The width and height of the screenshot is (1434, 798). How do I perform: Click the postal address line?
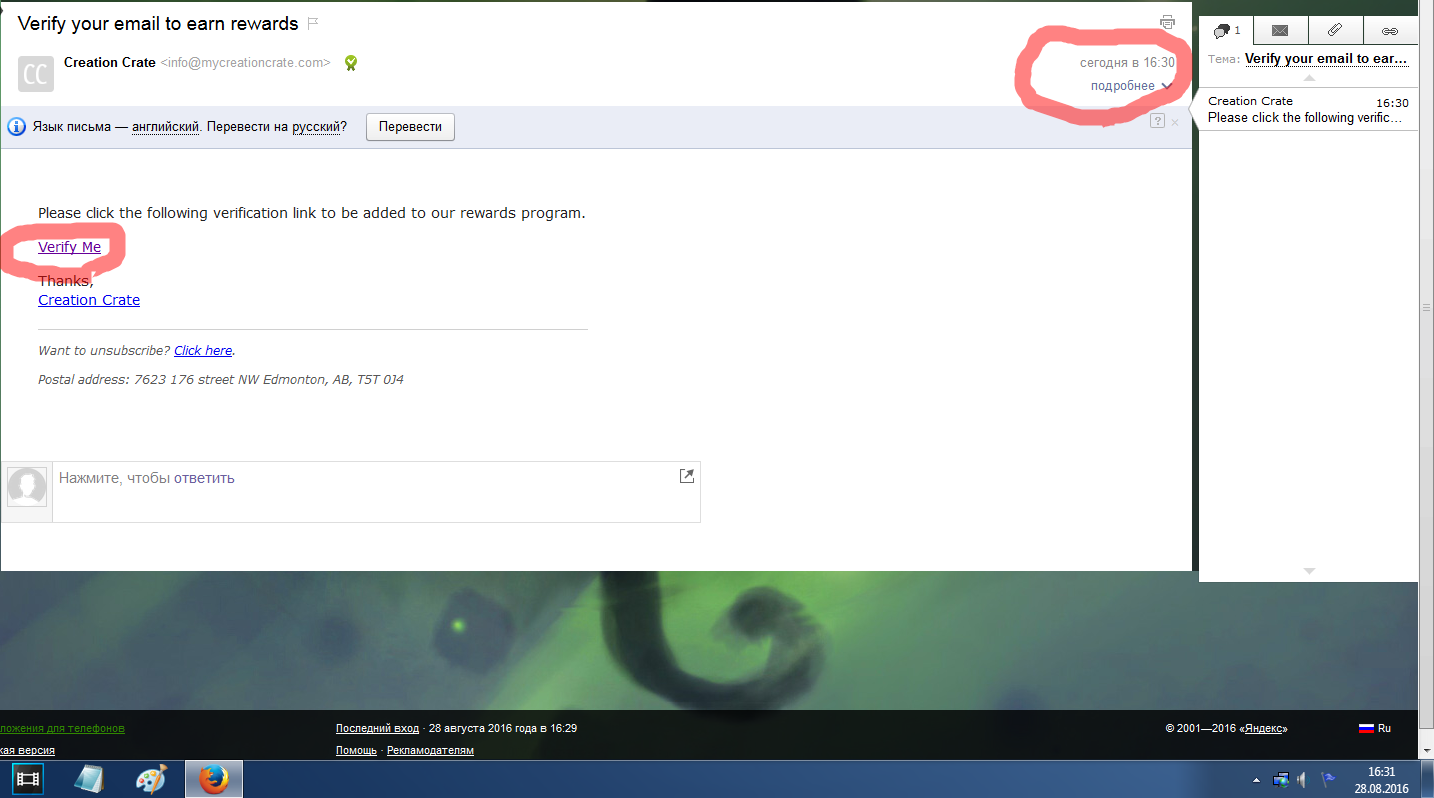tap(221, 380)
